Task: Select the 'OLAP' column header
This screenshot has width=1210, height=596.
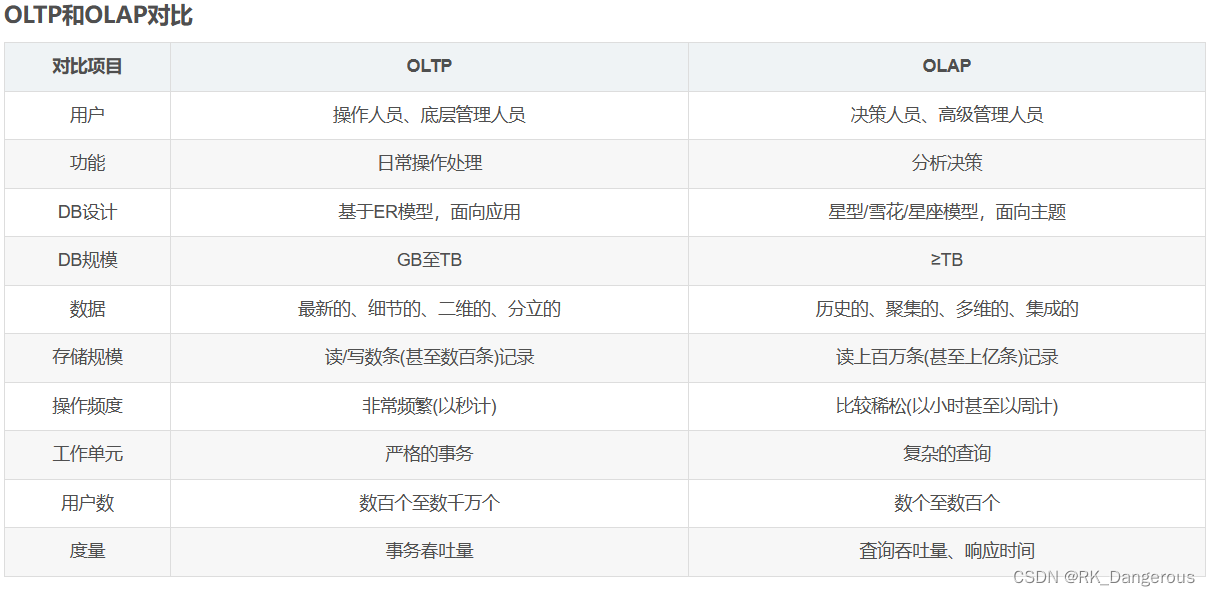Action: click(x=946, y=67)
